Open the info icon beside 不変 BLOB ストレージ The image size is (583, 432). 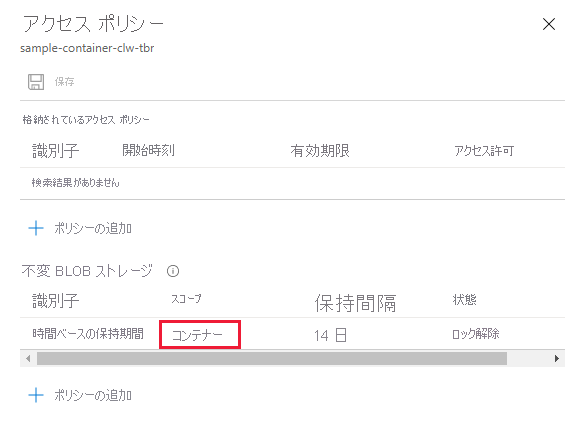point(173,271)
